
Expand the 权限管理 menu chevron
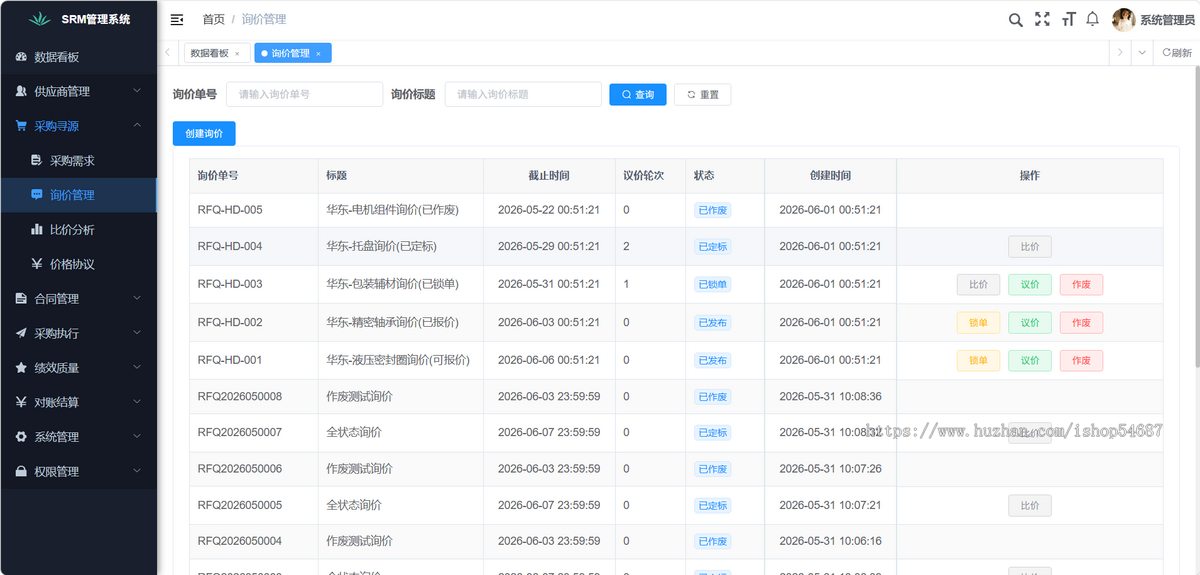coord(137,471)
